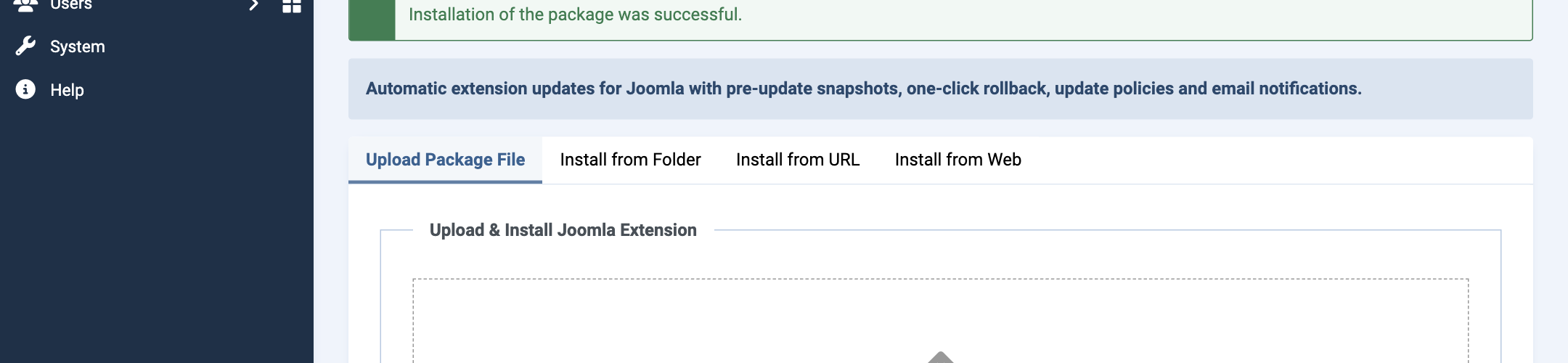Click the Upload & Install Joomla Extension legend
Image resolution: width=1568 pixels, height=363 pixels.
563,230
